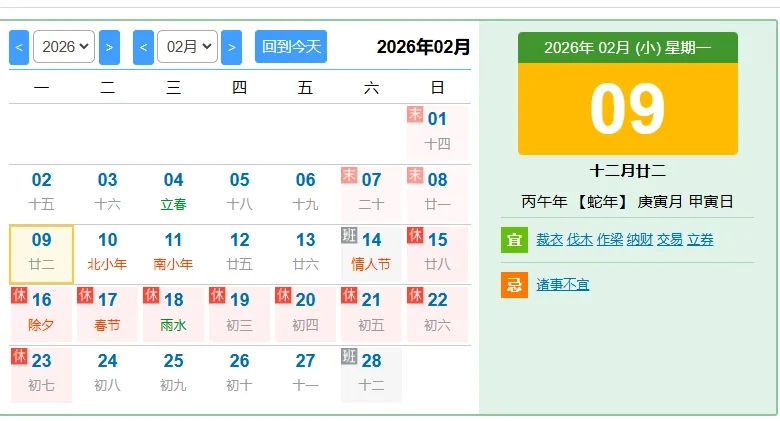Select date 17 春节
This screenshot has height=421, width=780.
[x=107, y=314]
